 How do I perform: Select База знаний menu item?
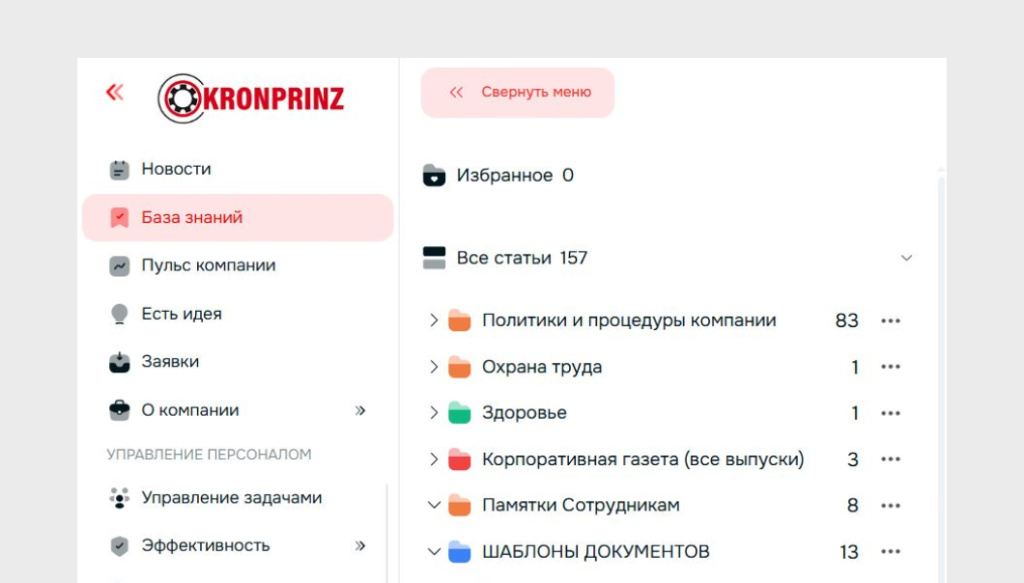[238, 217]
